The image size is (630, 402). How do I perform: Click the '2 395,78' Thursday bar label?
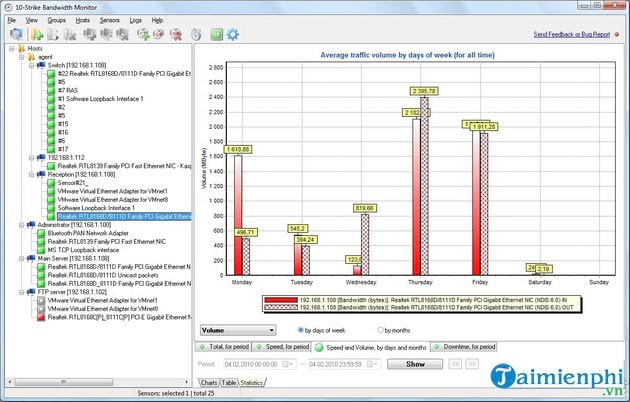(x=424, y=91)
